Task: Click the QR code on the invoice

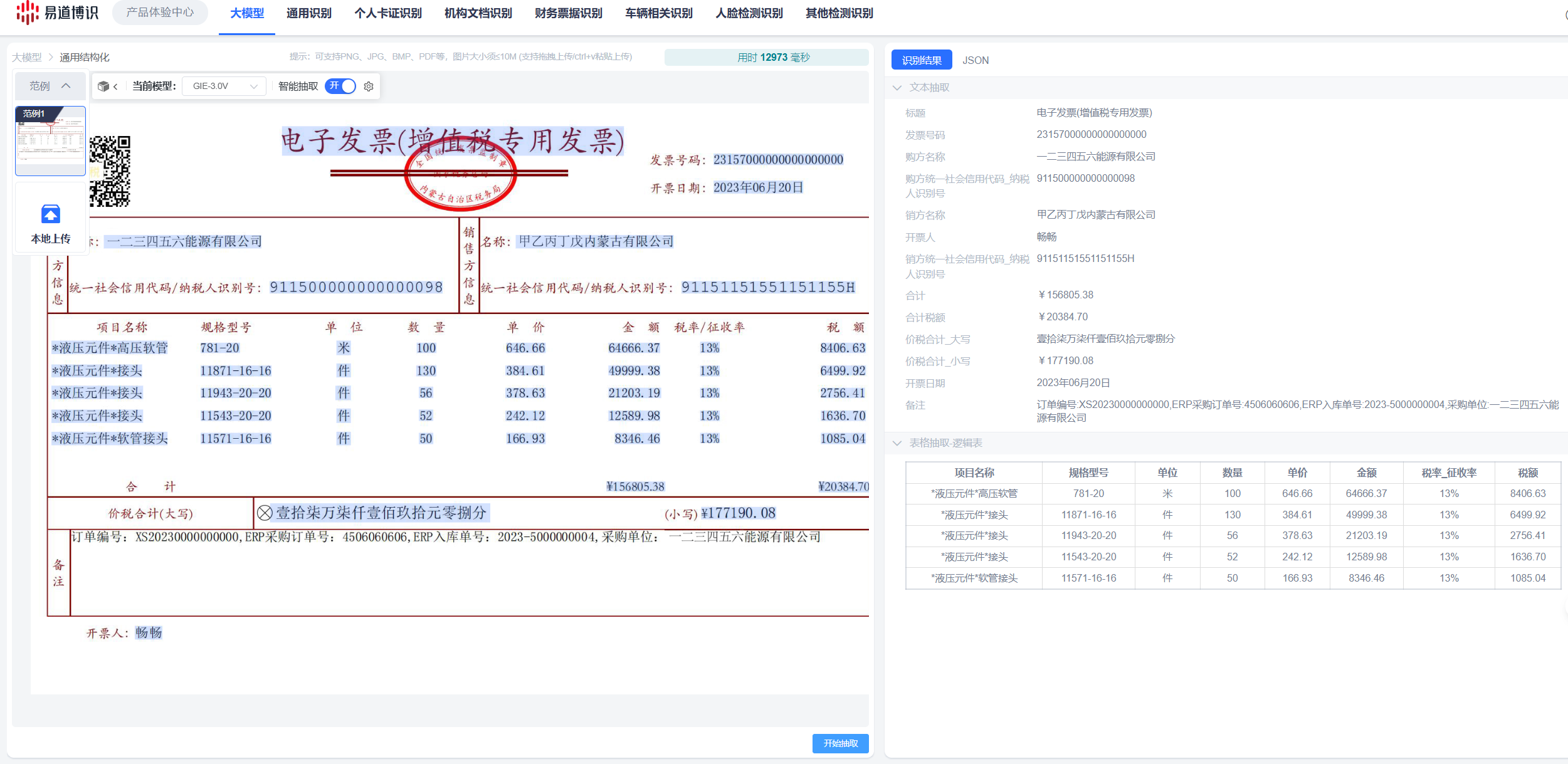Action: coord(110,171)
